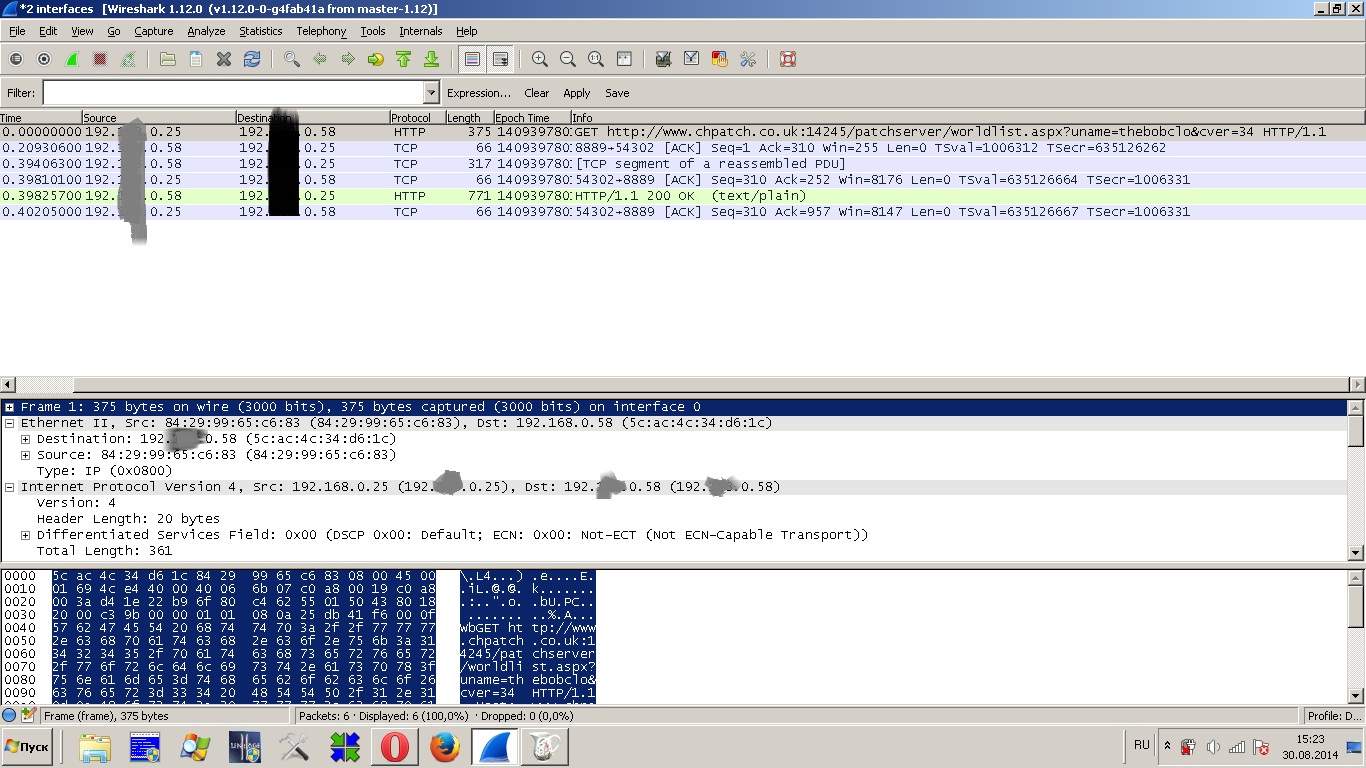This screenshot has width=1366, height=768.
Task: Apply the display filter
Action: pyautogui.click(x=577, y=93)
